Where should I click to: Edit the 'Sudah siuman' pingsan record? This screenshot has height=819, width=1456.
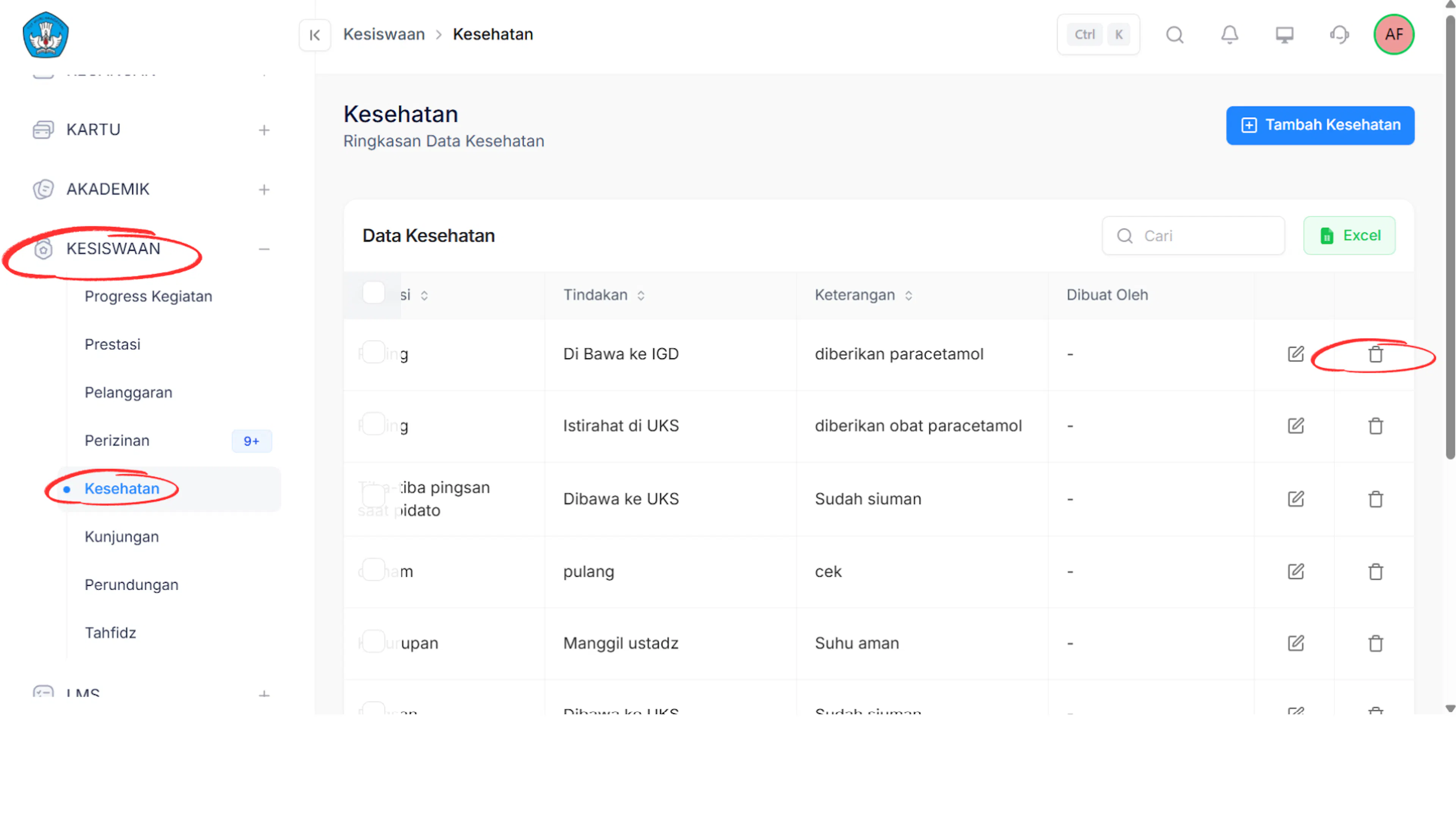click(x=1296, y=499)
